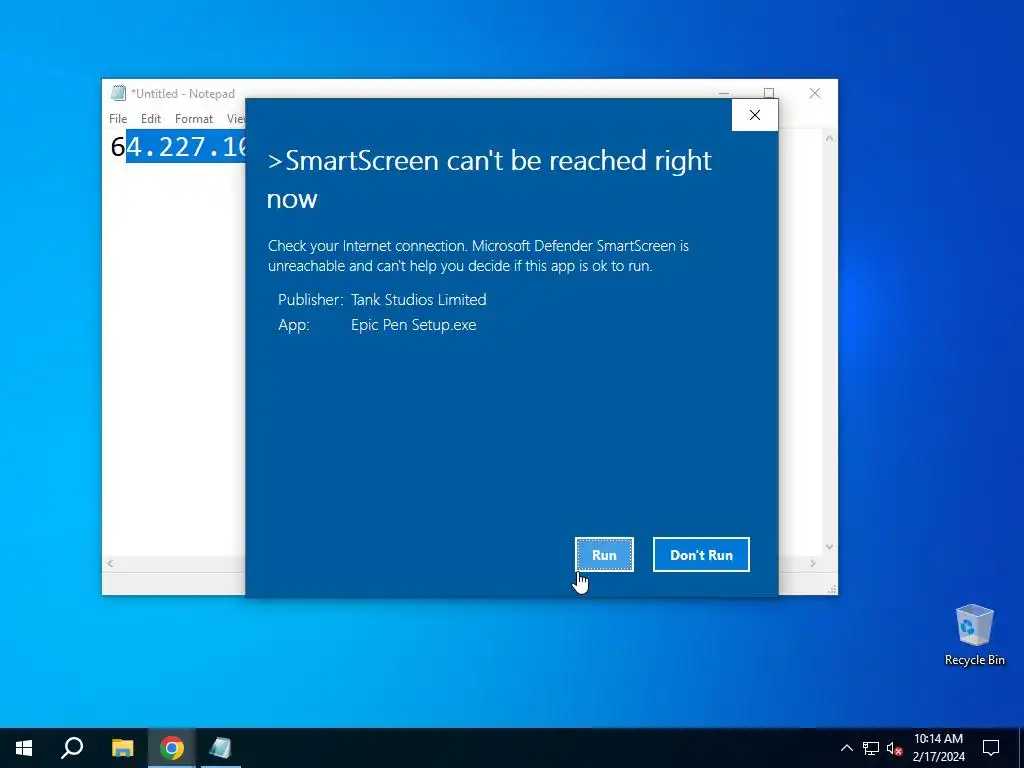Close the SmartScreen dialog with X
This screenshot has height=768, width=1024.
[x=754, y=115]
